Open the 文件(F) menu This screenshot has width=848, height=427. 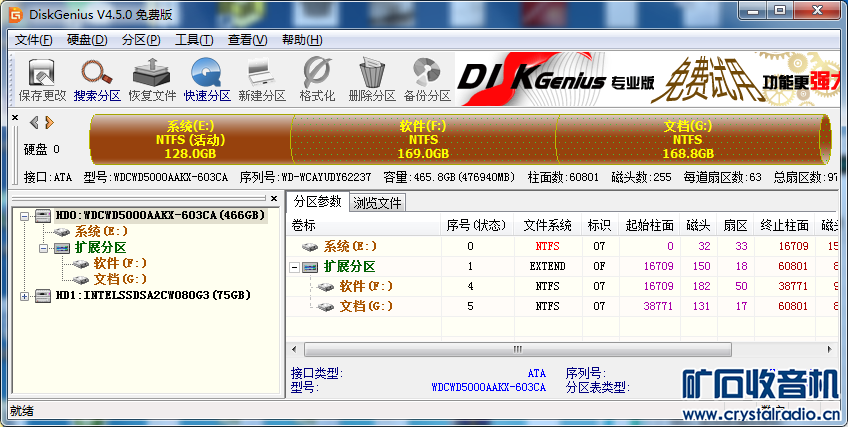34,40
